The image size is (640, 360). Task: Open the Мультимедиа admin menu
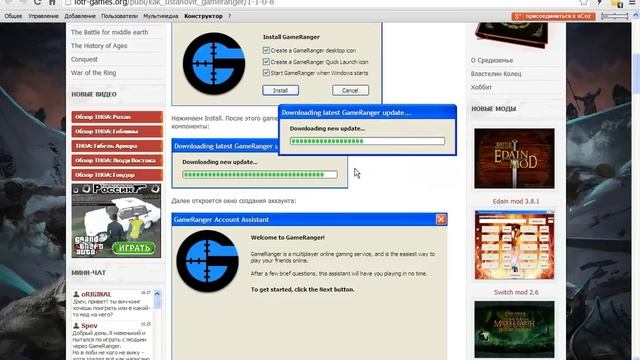click(x=161, y=16)
